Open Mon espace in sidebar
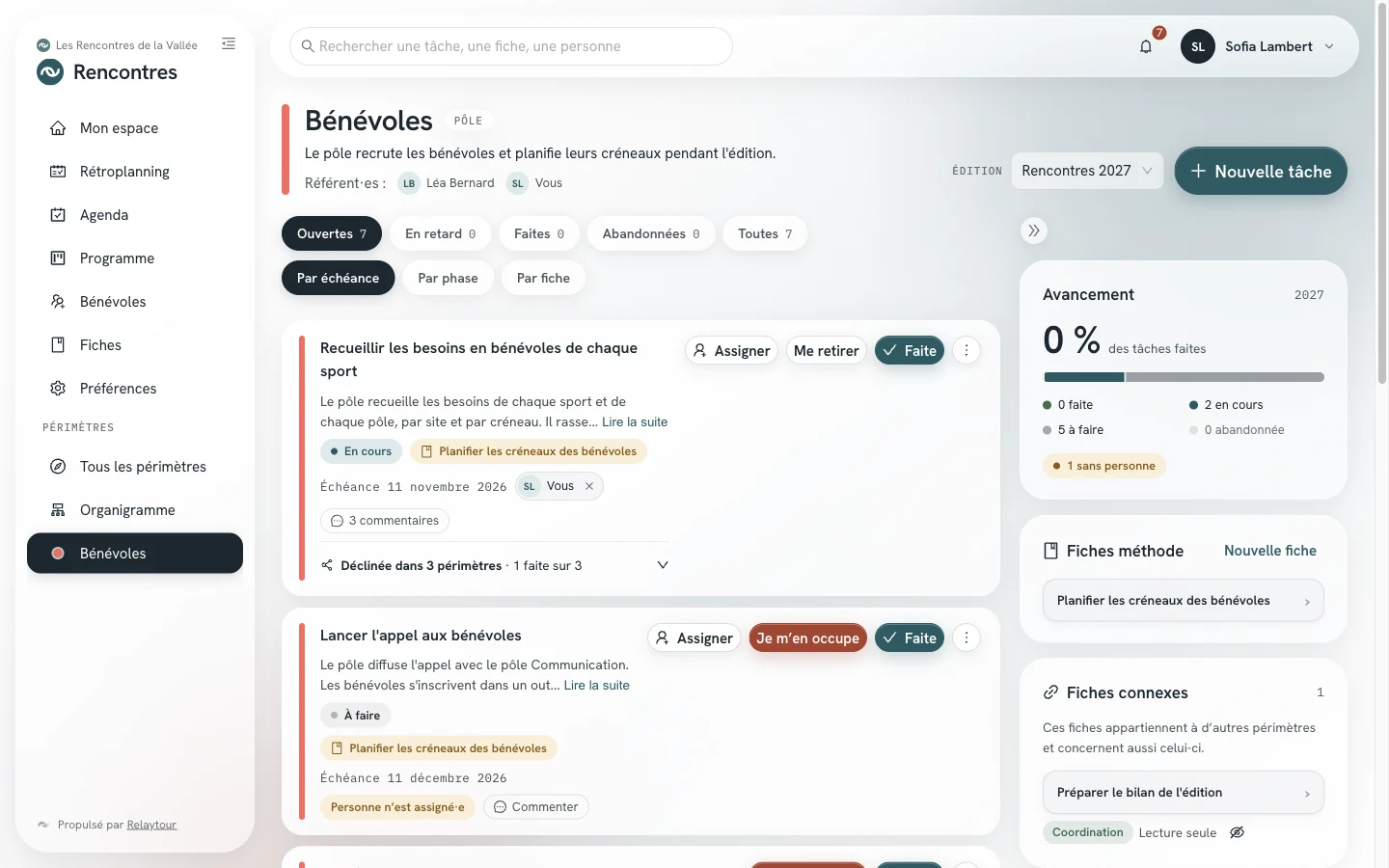 tap(135, 128)
